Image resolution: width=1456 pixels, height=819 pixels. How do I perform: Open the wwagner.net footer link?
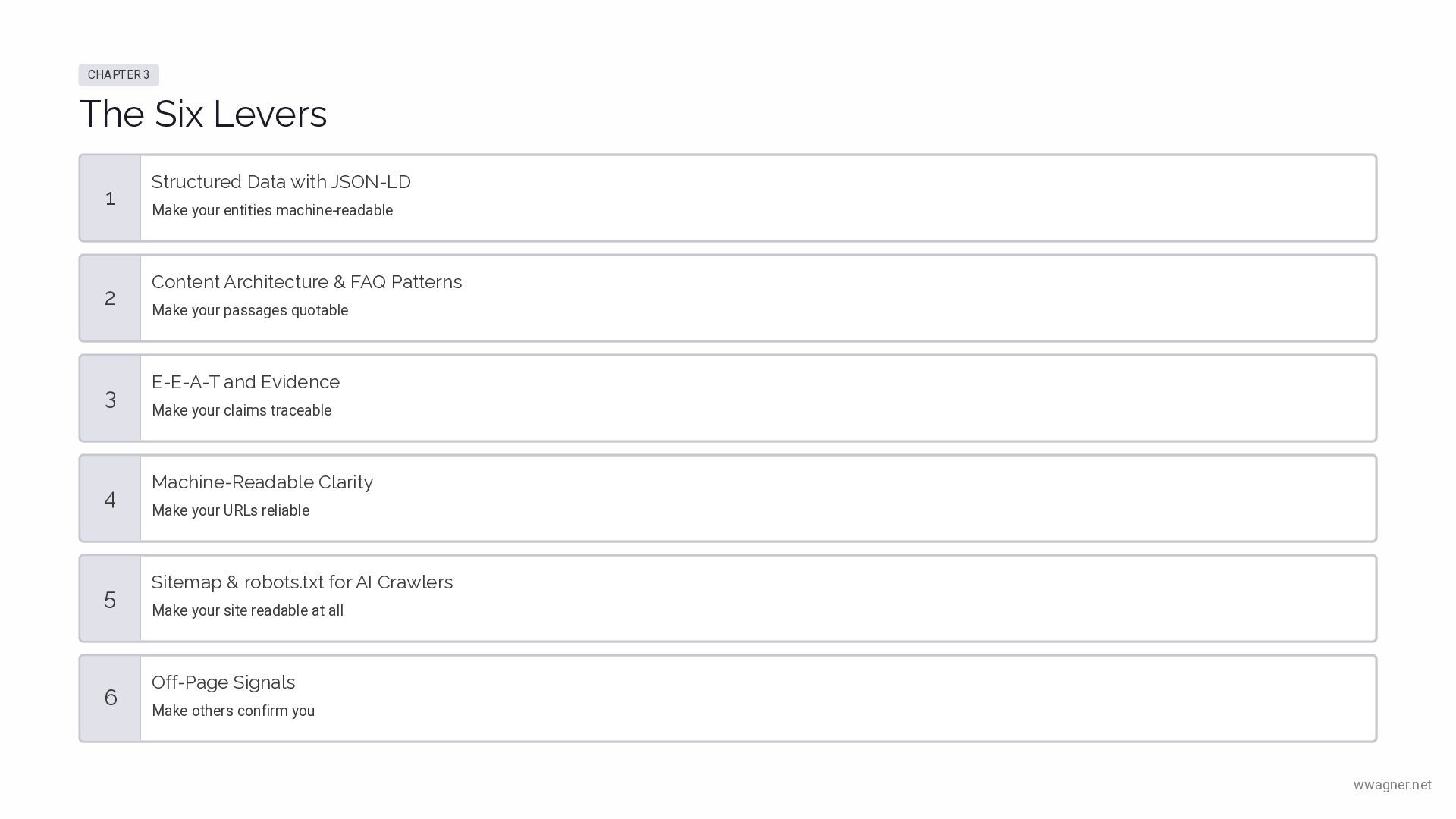(1392, 785)
